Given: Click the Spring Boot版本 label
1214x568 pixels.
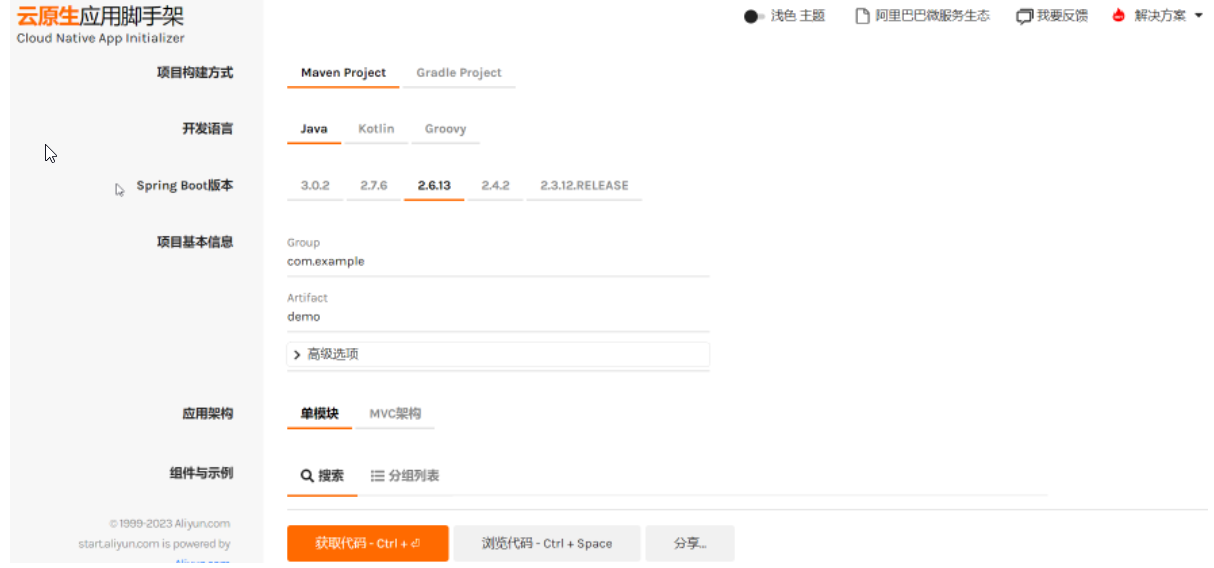Looking at the screenshot, I should click(185, 186).
